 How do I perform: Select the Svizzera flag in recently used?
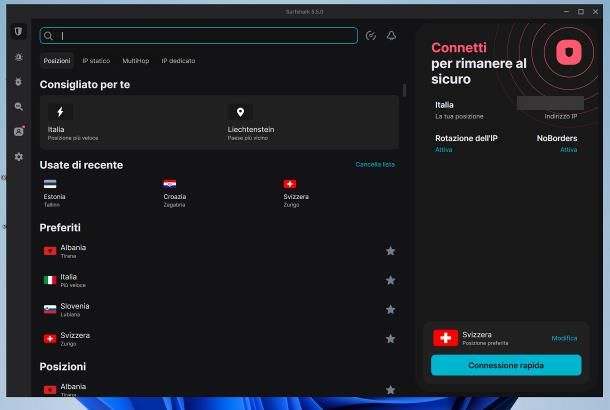click(290, 184)
